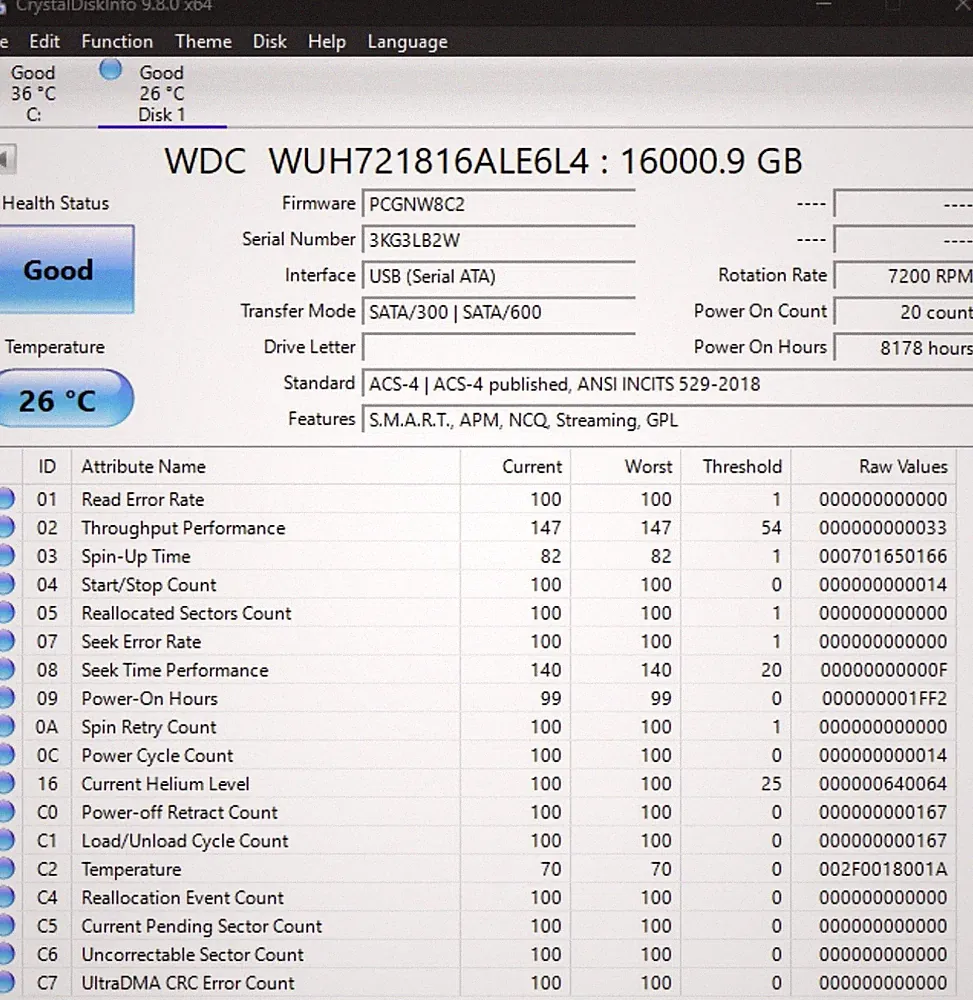Viewport: 973px width, 1000px height.
Task: Click status dot for UltraDMA CRC Error Count
Action: (6, 983)
